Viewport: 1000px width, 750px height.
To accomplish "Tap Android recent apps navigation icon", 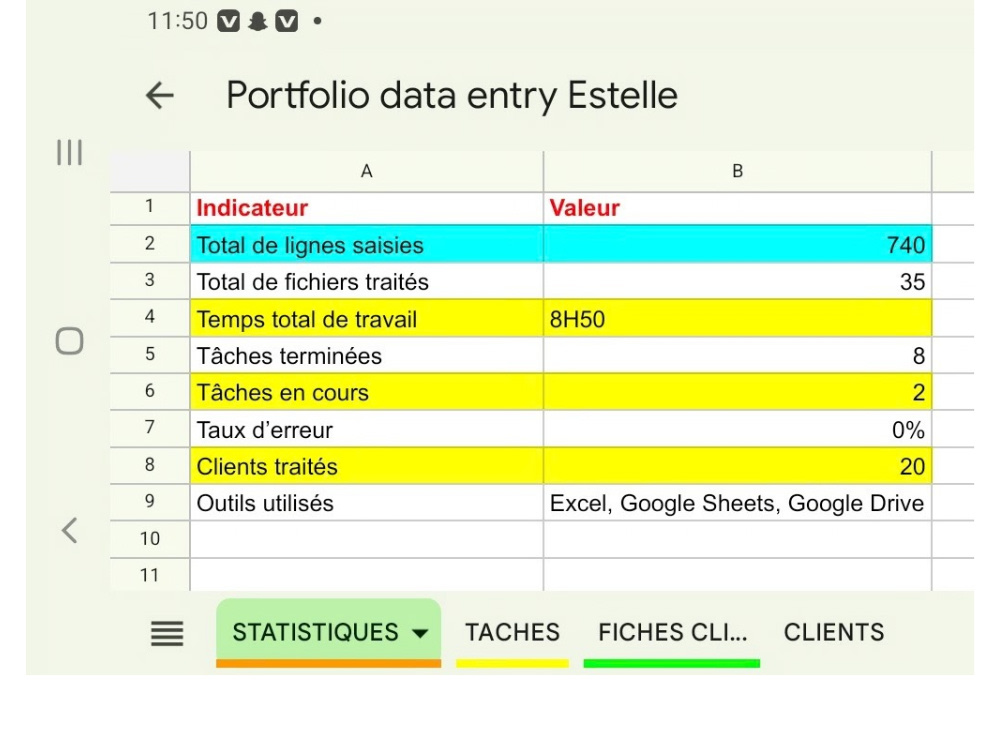I will point(70,152).
